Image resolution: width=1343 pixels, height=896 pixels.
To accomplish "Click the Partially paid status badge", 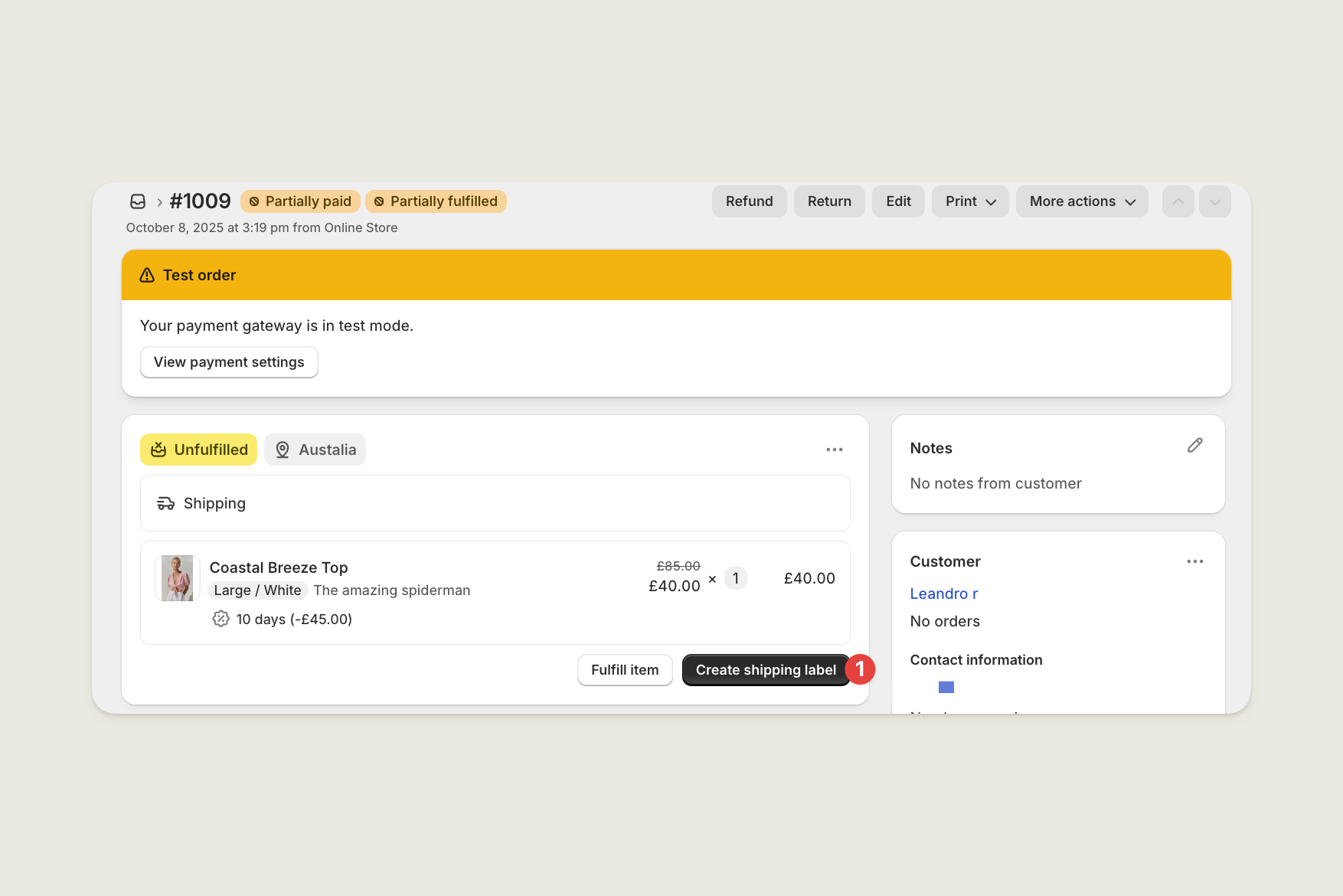I will 300,201.
